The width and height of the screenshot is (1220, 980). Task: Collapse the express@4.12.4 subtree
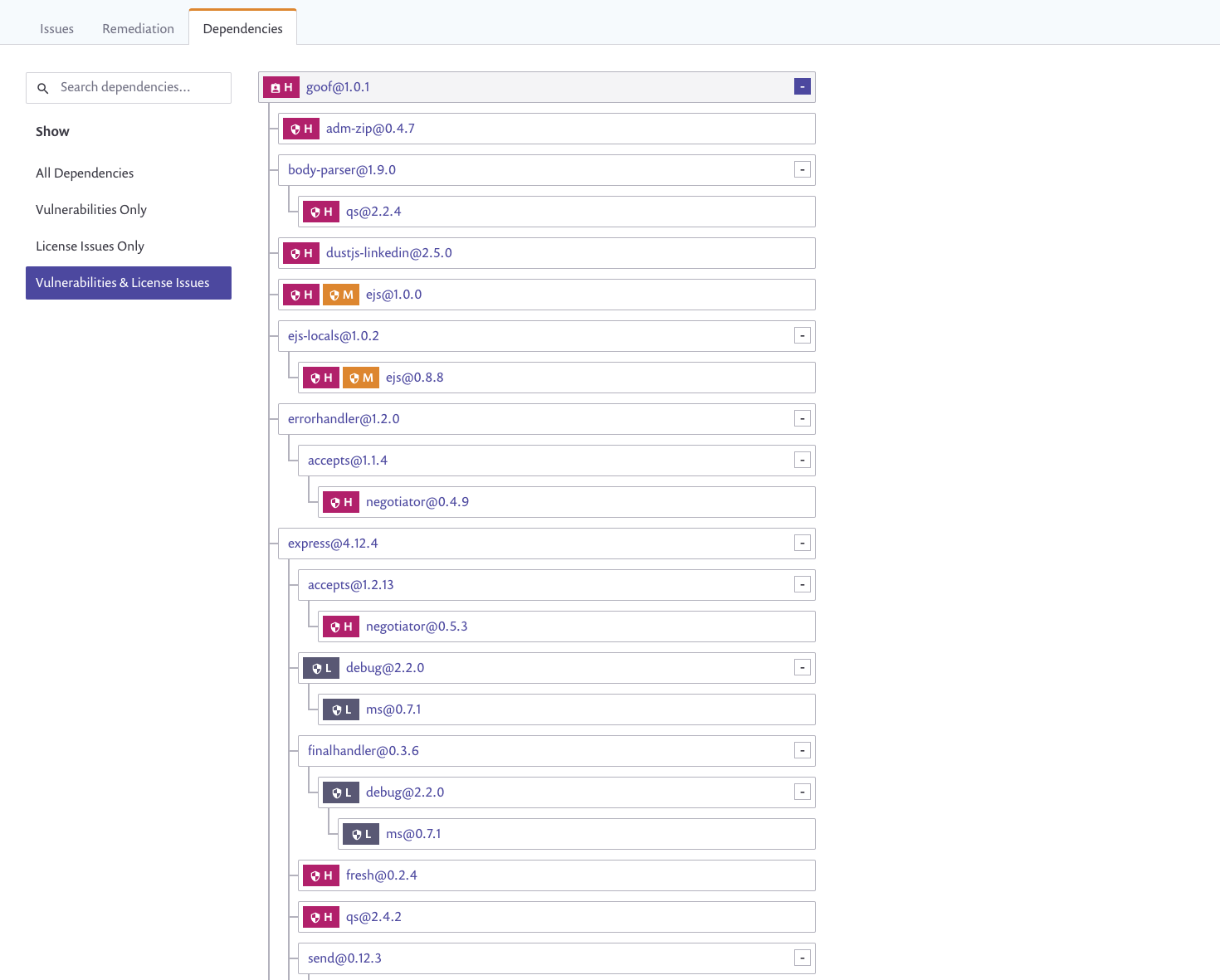click(x=801, y=543)
